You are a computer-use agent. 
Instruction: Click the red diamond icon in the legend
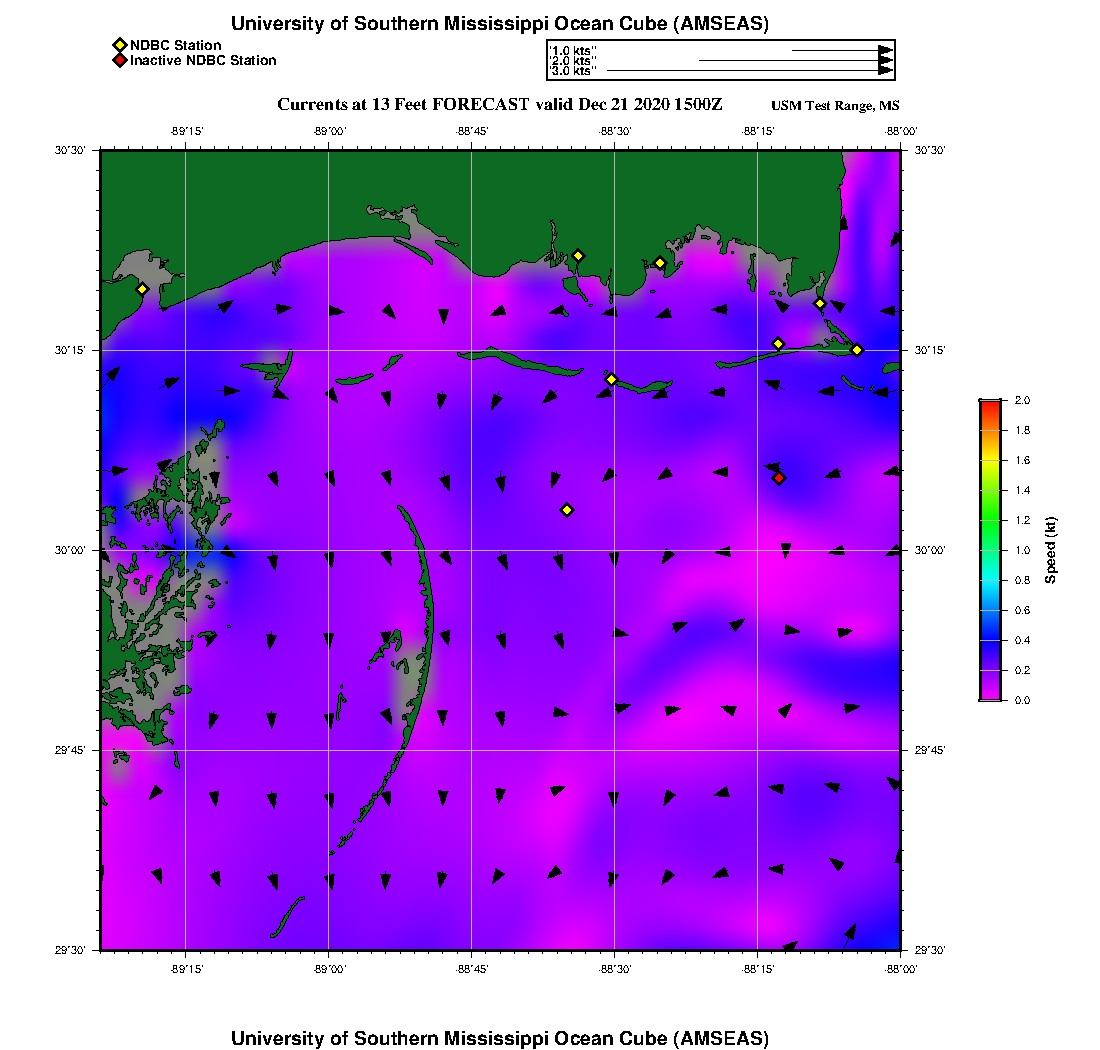click(x=119, y=61)
